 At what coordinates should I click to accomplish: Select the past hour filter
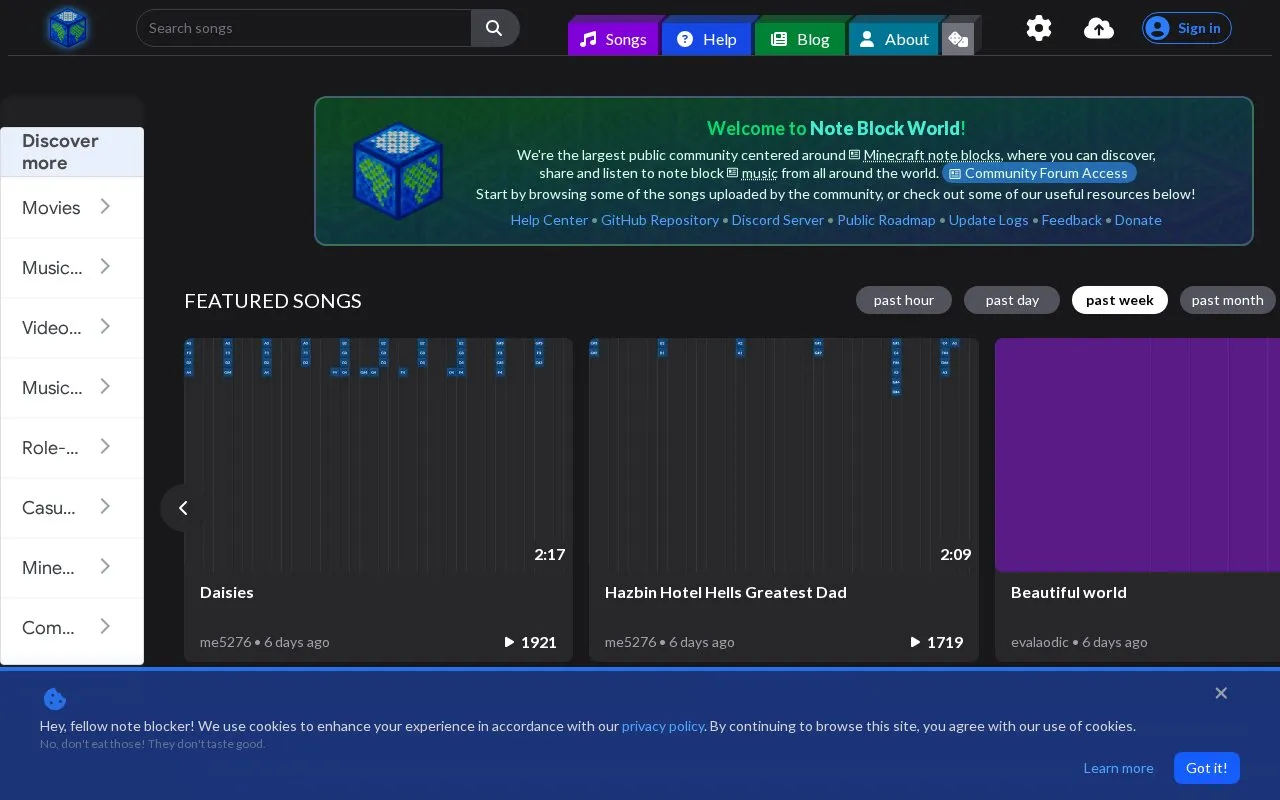(x=904, y=300)
